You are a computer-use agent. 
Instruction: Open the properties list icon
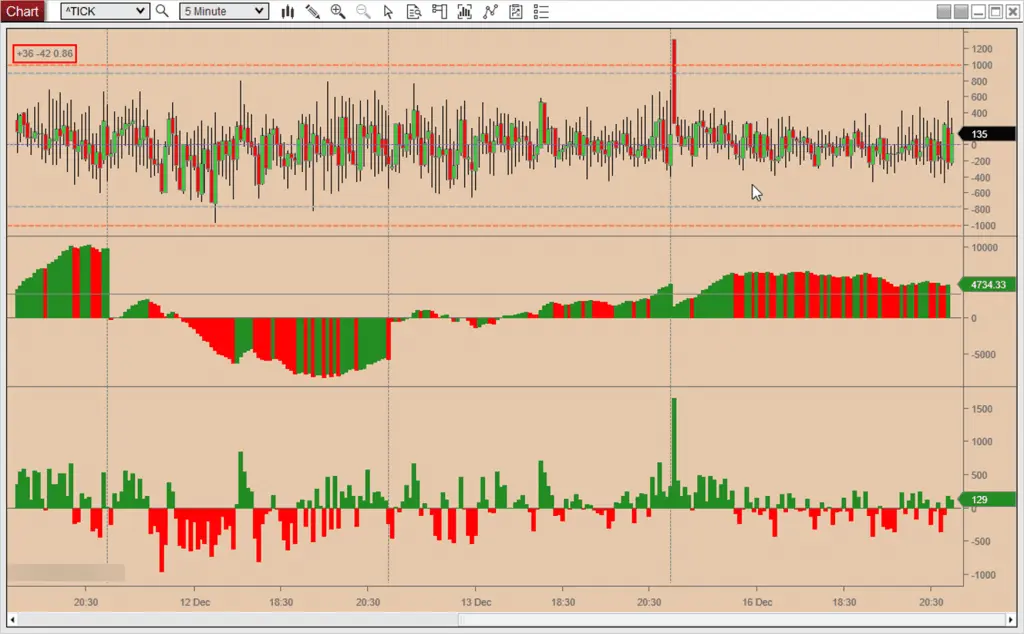[541, 12]
